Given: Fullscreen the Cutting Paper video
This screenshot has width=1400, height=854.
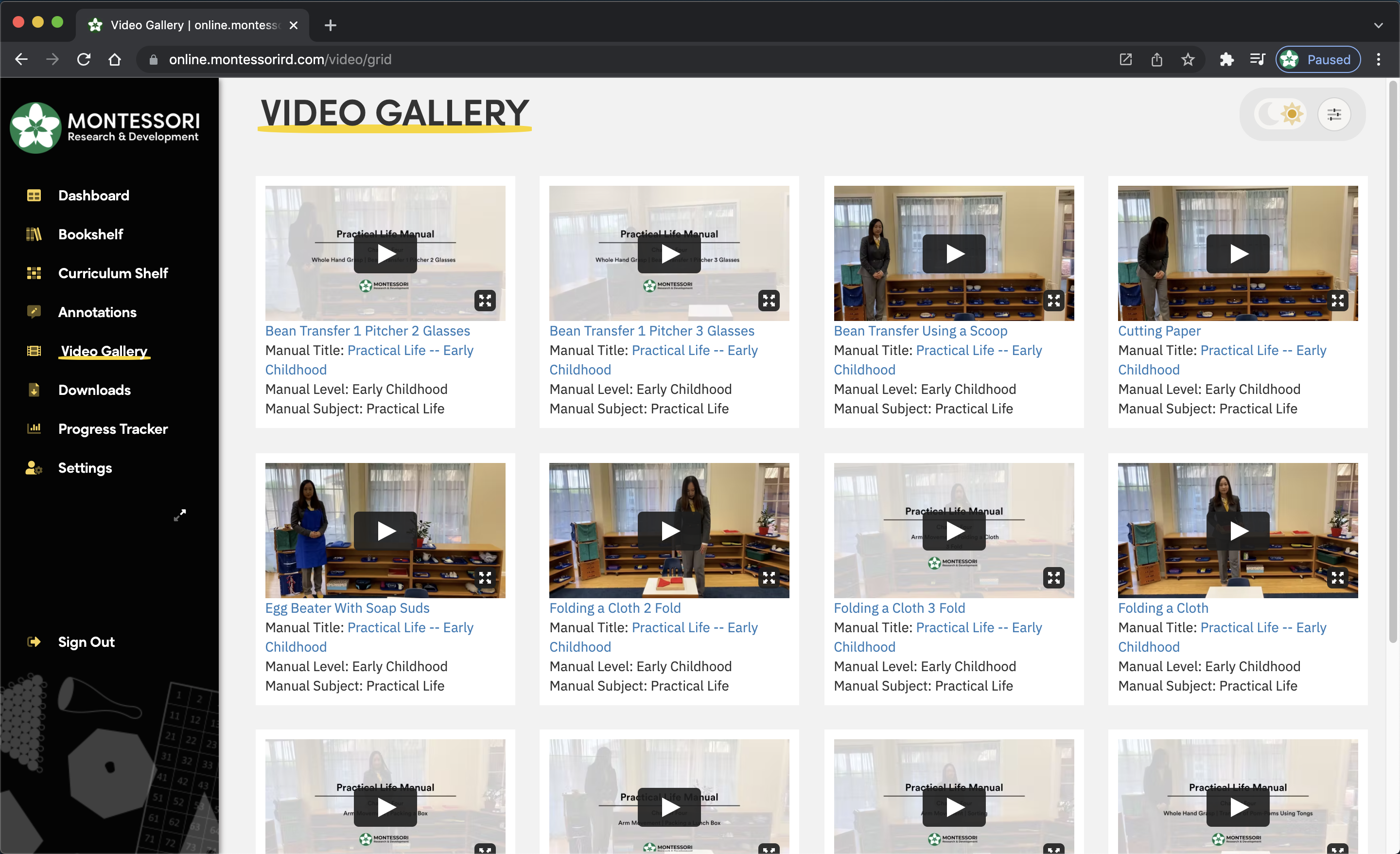Looking at the screenshot, I should (x=1337, y=300).
